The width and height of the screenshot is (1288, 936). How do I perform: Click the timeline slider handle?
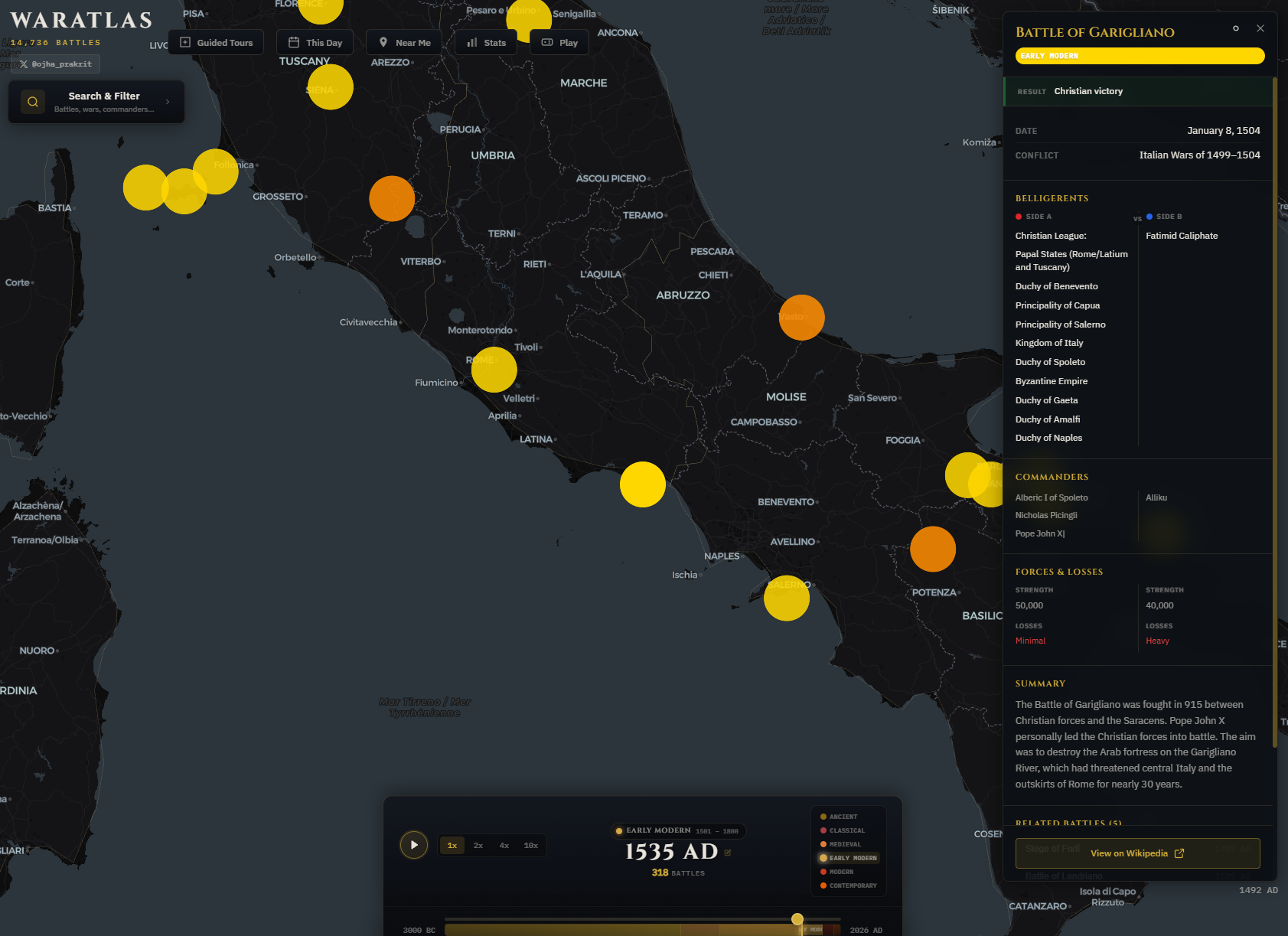coord(797,919)
